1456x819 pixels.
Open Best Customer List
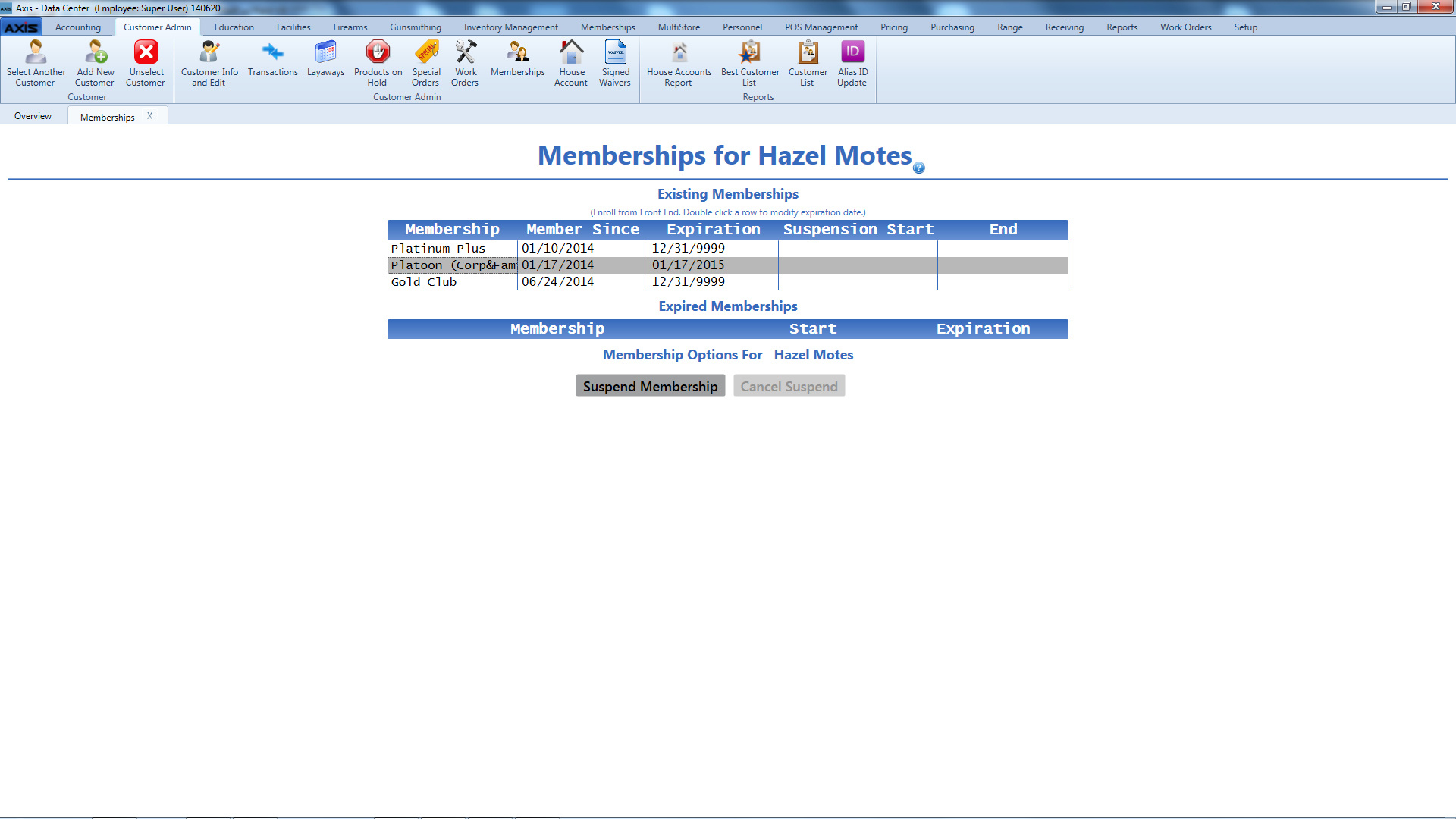pos(750,63)
